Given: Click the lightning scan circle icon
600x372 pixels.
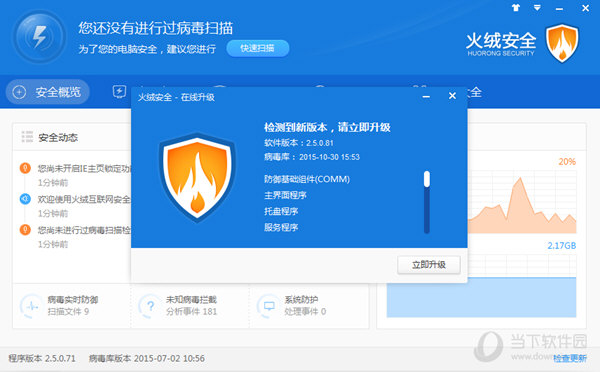Looking at the screenshot, I should tap(39, 37).
